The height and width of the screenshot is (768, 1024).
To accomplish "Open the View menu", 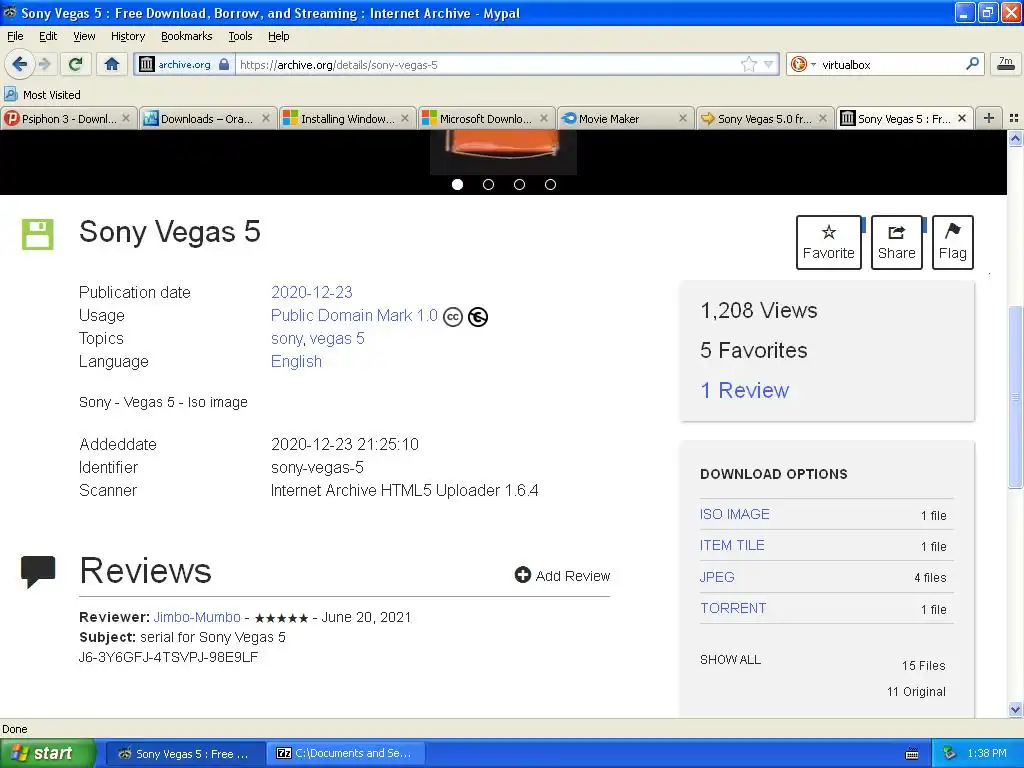I will pyautogui.click(x=84, y=36).
